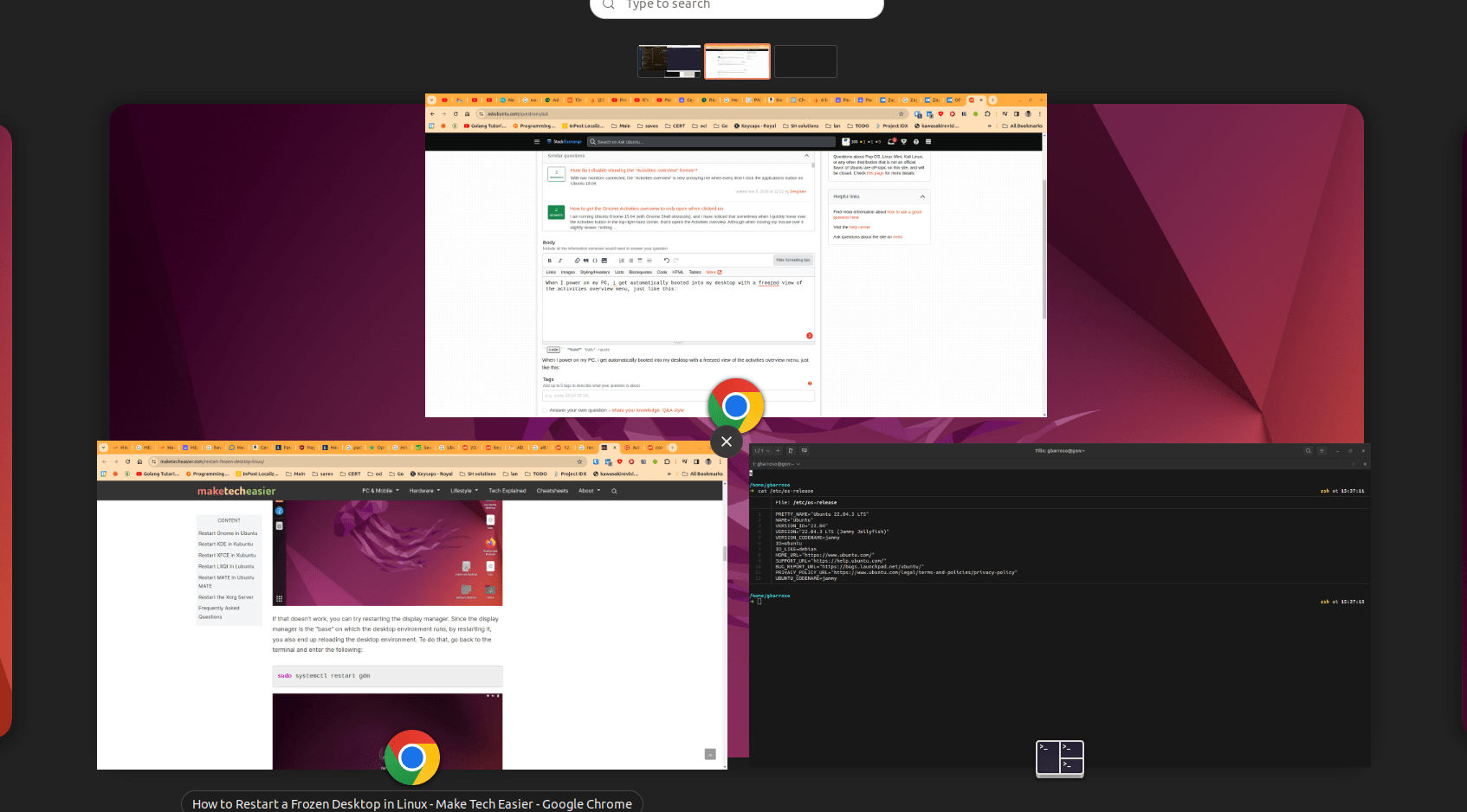1467x812 pixels.
Task: Click the Bold icon in the question editor toolbar
Action: tap(551, 260)
